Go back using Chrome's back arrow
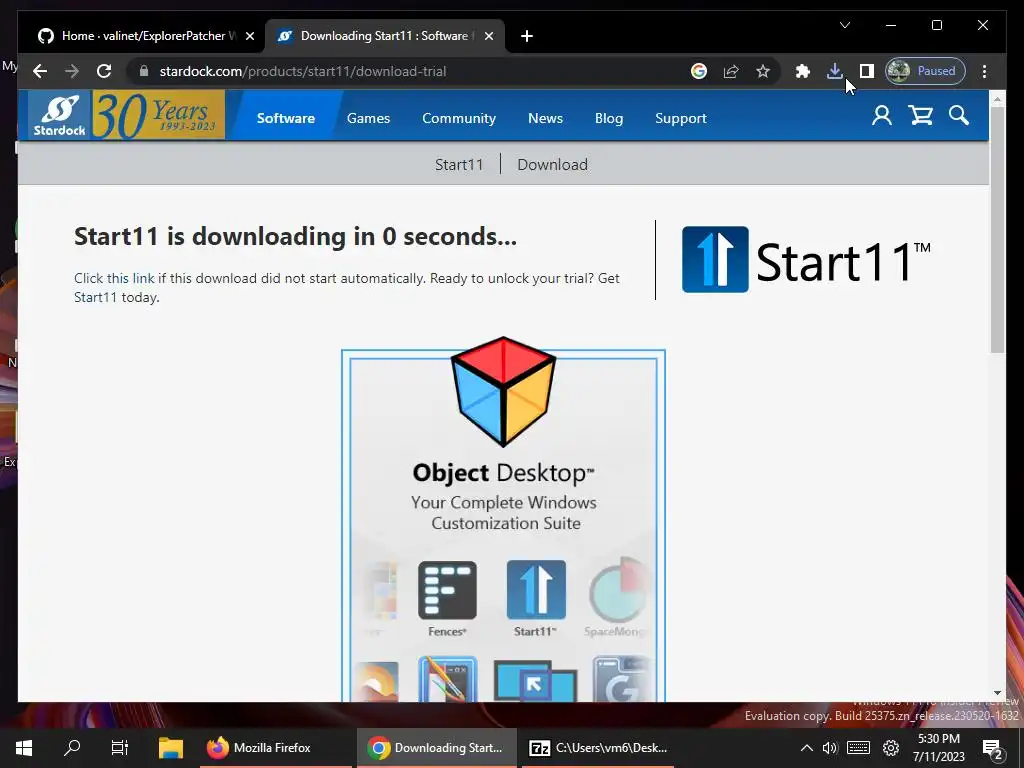The width and height of the screenshot is (1024, 768). 40,71
